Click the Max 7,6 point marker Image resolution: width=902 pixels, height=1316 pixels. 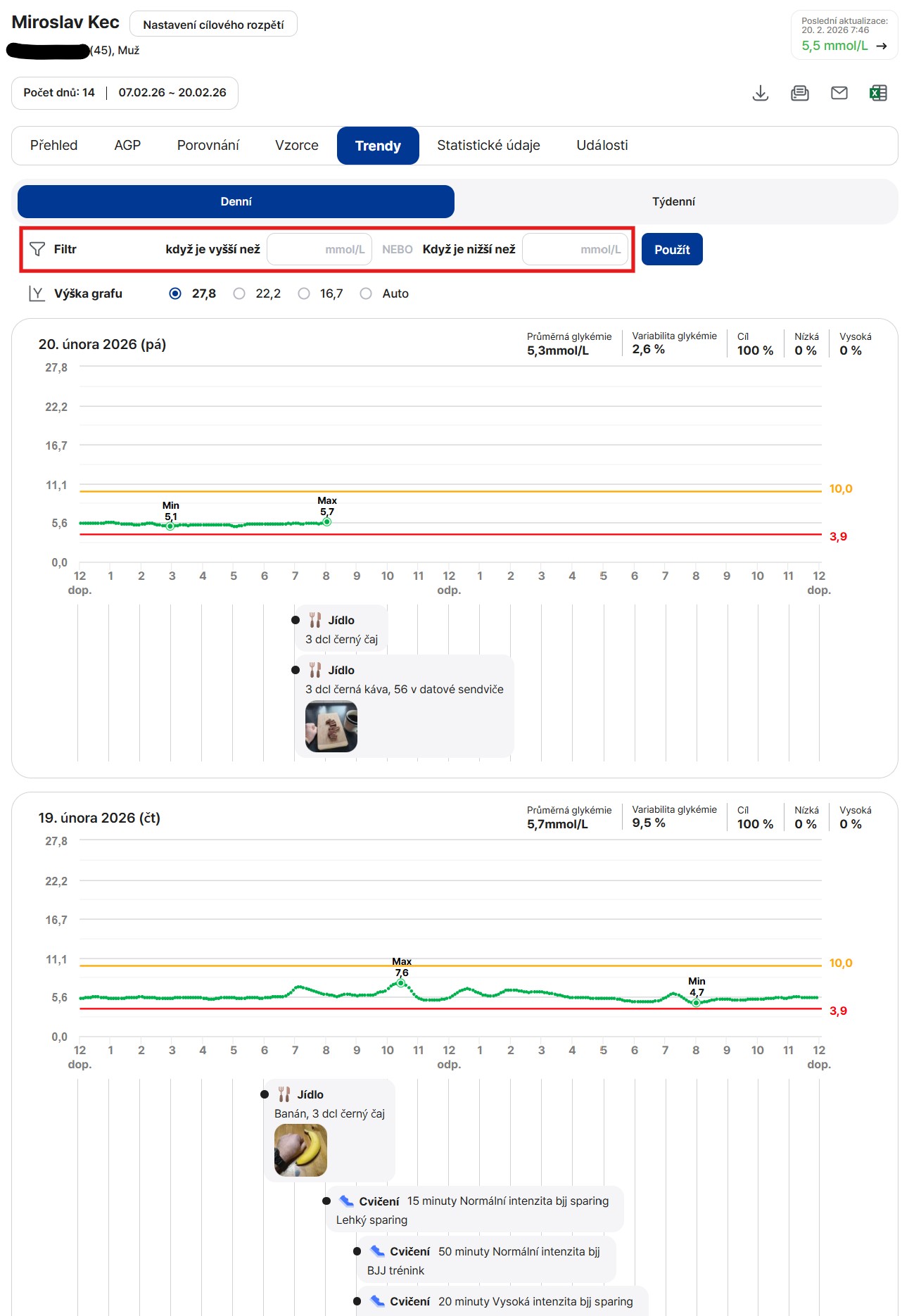401,983
